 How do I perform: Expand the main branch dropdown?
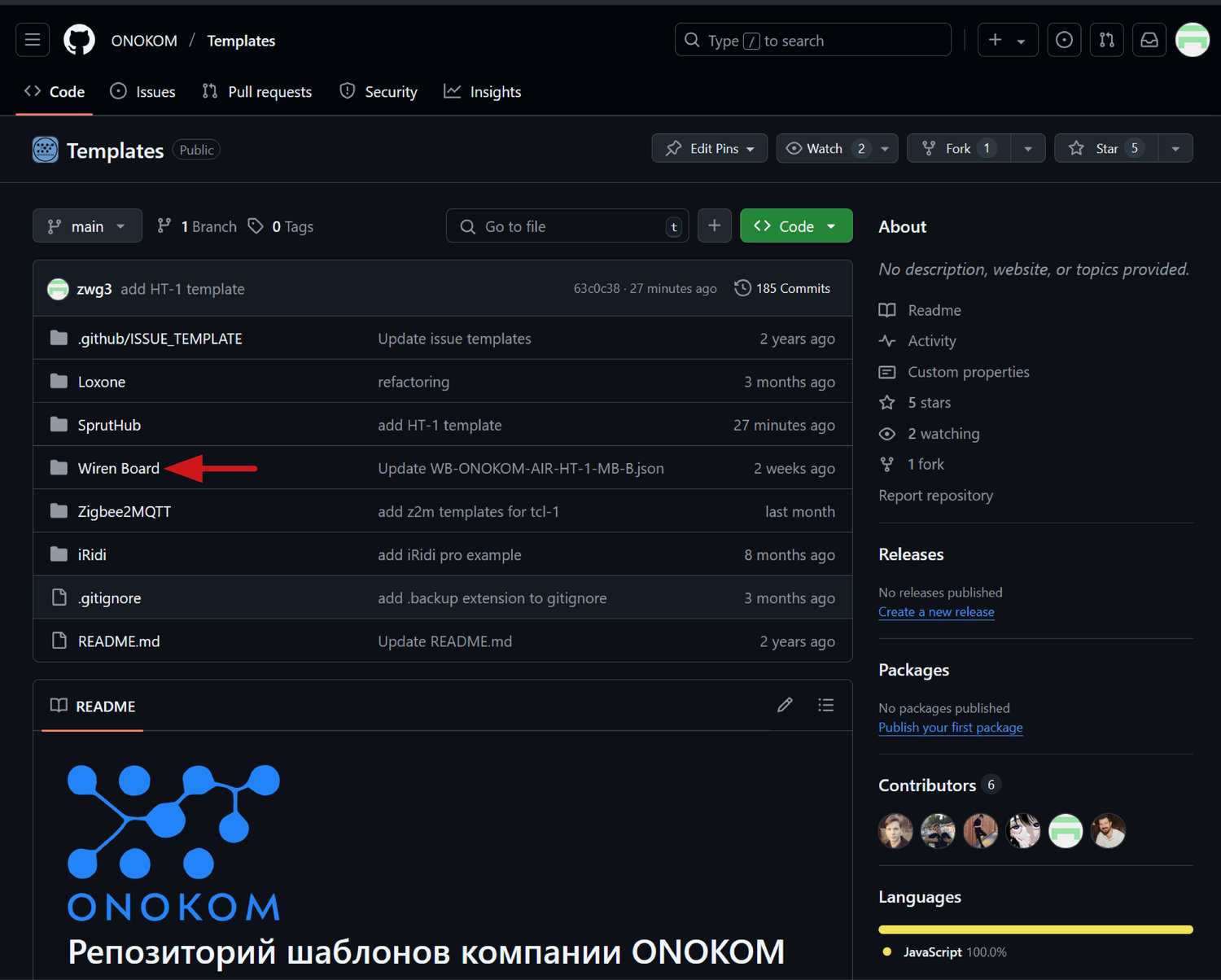87,226
